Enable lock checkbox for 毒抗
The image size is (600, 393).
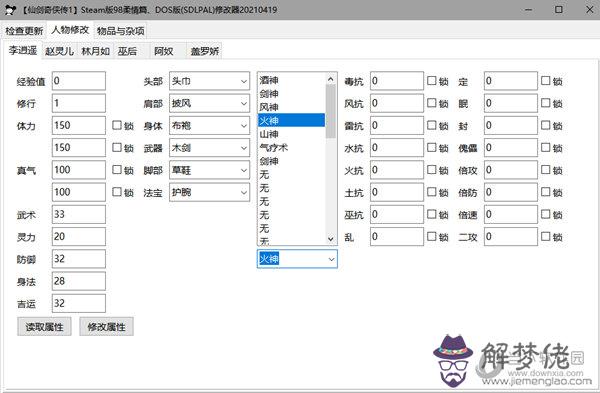coord(432,81)
